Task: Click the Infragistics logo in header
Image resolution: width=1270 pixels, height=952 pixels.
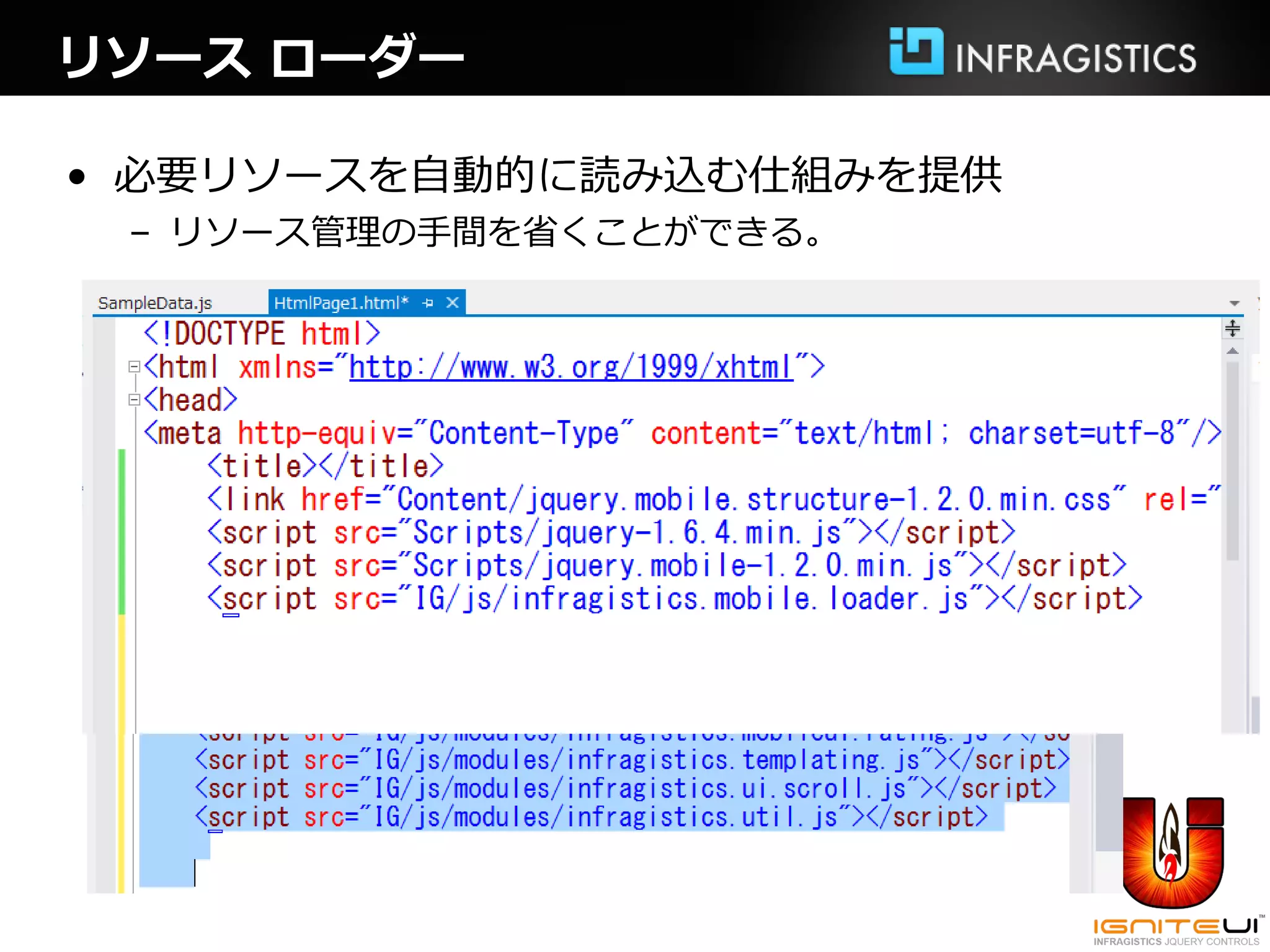Action: pos(1042,53)
